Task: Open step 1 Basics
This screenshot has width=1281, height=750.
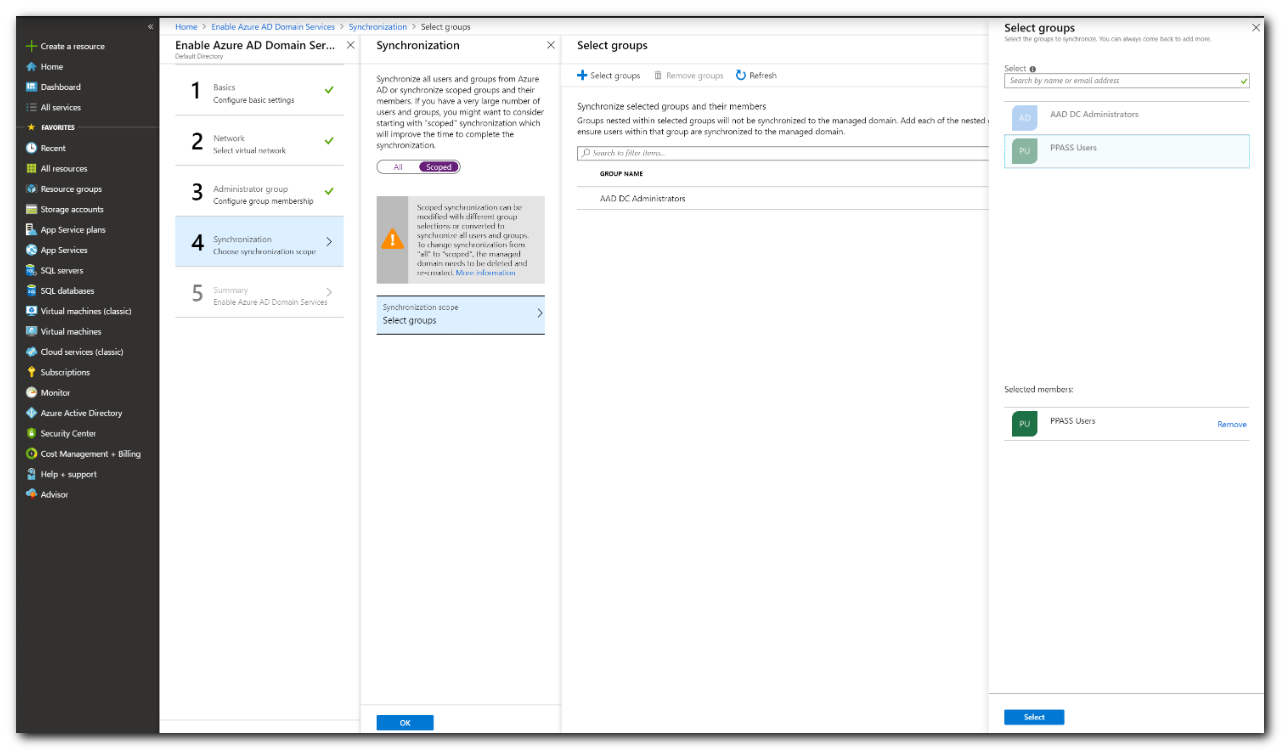Action: 259,93
